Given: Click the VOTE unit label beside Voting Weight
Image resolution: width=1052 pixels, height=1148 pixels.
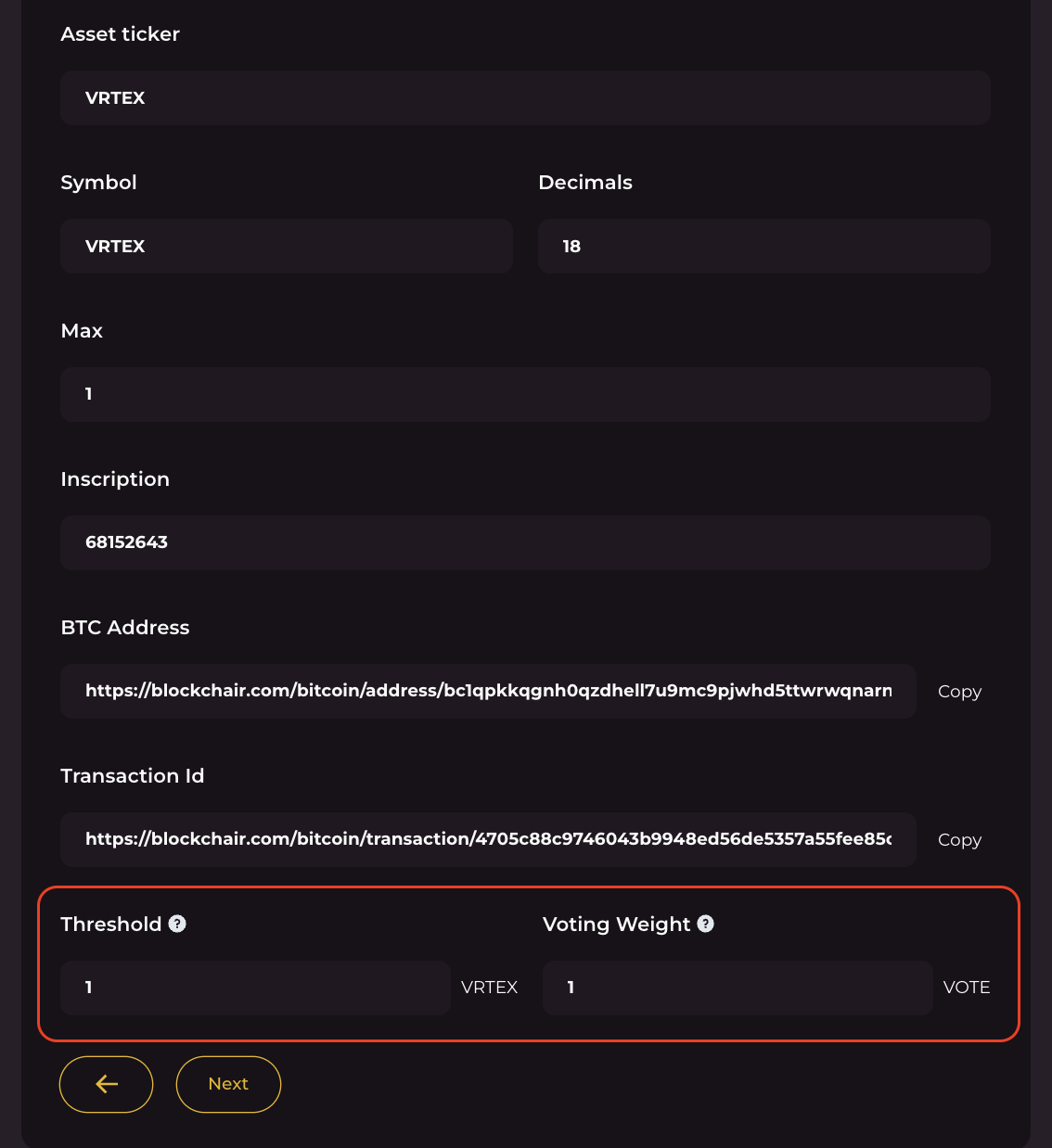Looking at the screenshot, I should [x=967, y=988].
